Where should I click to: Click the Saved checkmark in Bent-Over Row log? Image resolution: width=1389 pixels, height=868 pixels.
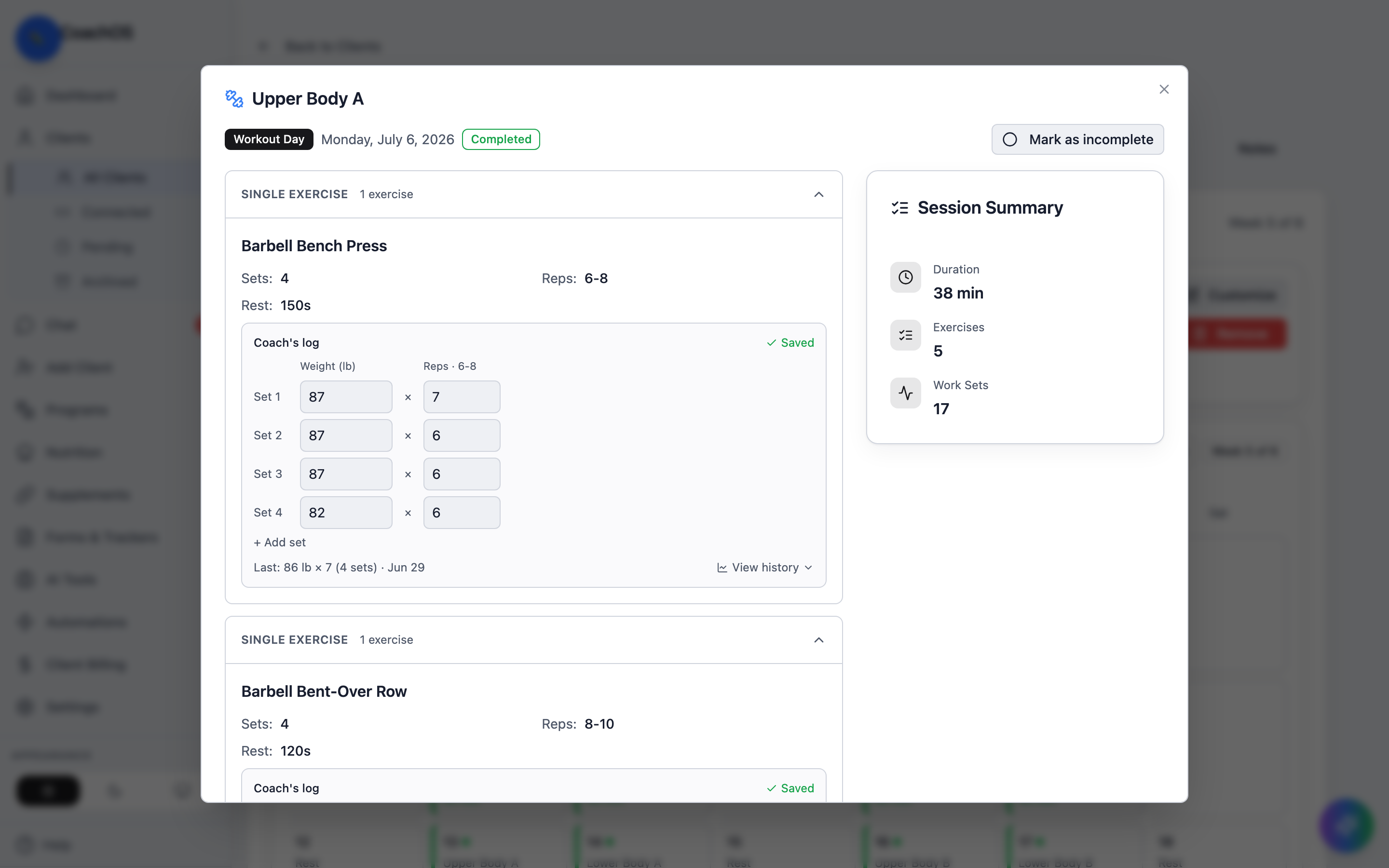click(771, 788)
